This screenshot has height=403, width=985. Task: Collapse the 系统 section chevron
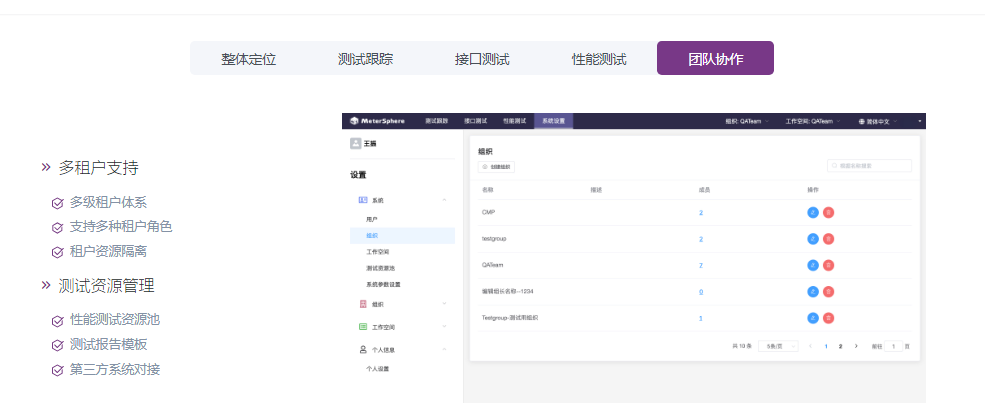[444, 200]
